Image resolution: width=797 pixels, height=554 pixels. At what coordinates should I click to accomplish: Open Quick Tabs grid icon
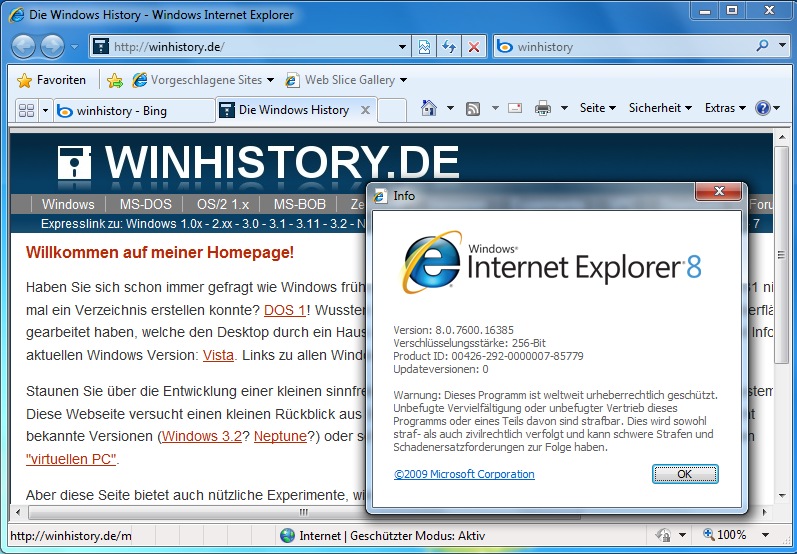coord(26,110)
